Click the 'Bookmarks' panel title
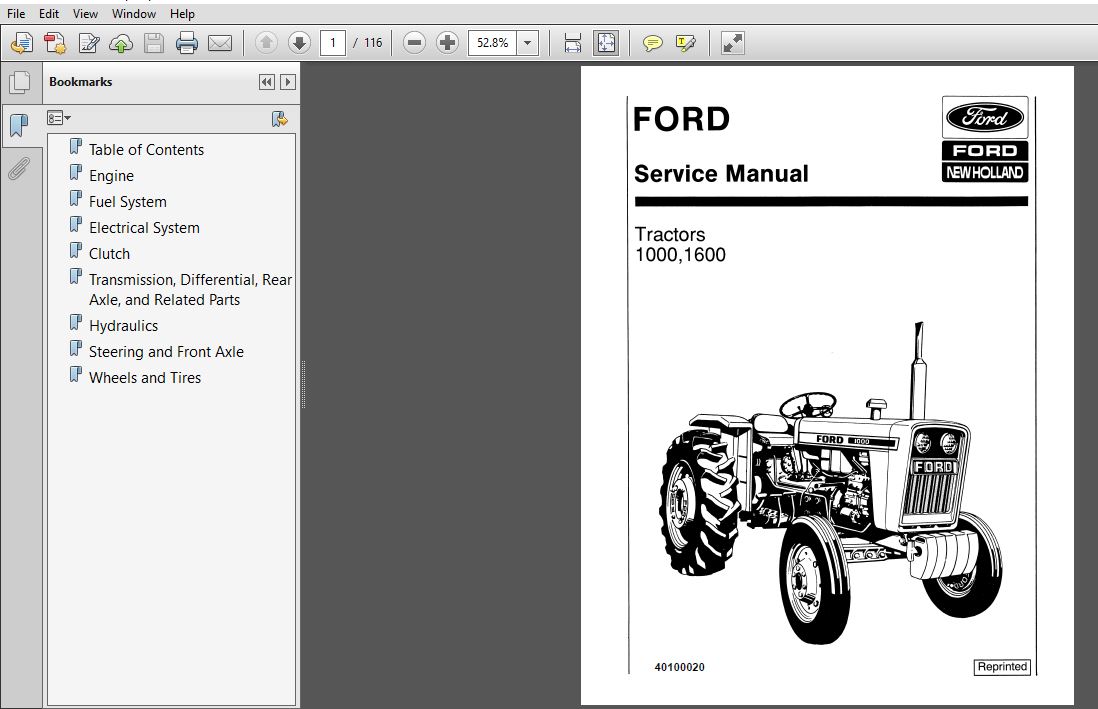1098x709 pixels. click(x=81, y=82)
